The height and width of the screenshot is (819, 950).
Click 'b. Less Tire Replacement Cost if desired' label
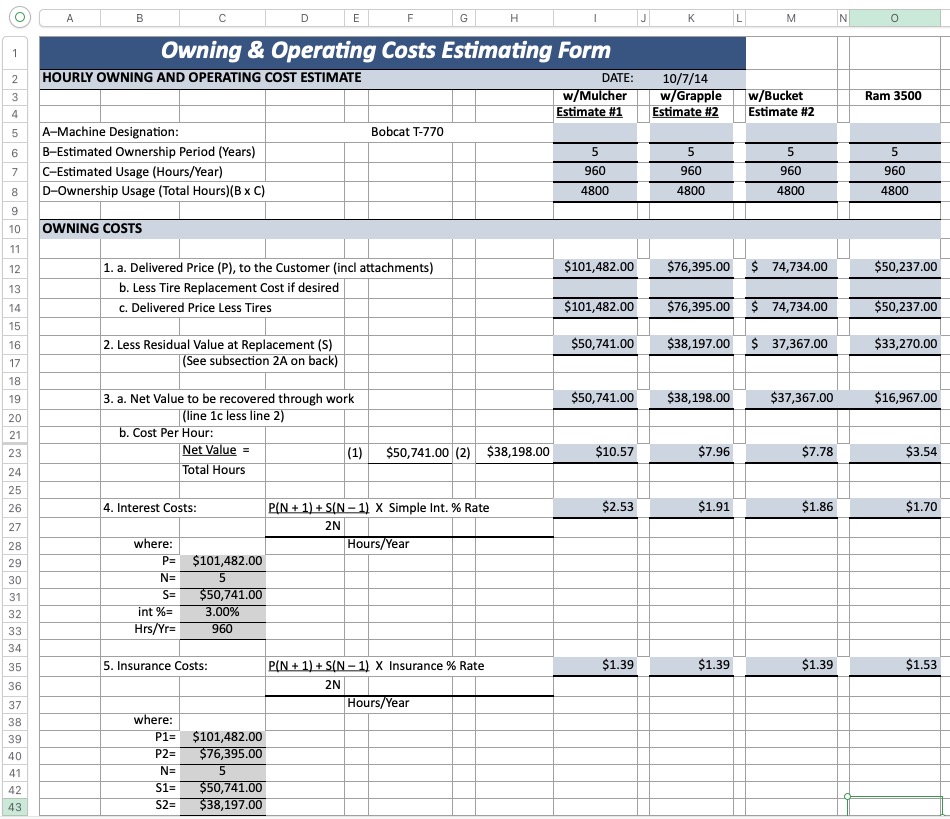coord(229,288)
